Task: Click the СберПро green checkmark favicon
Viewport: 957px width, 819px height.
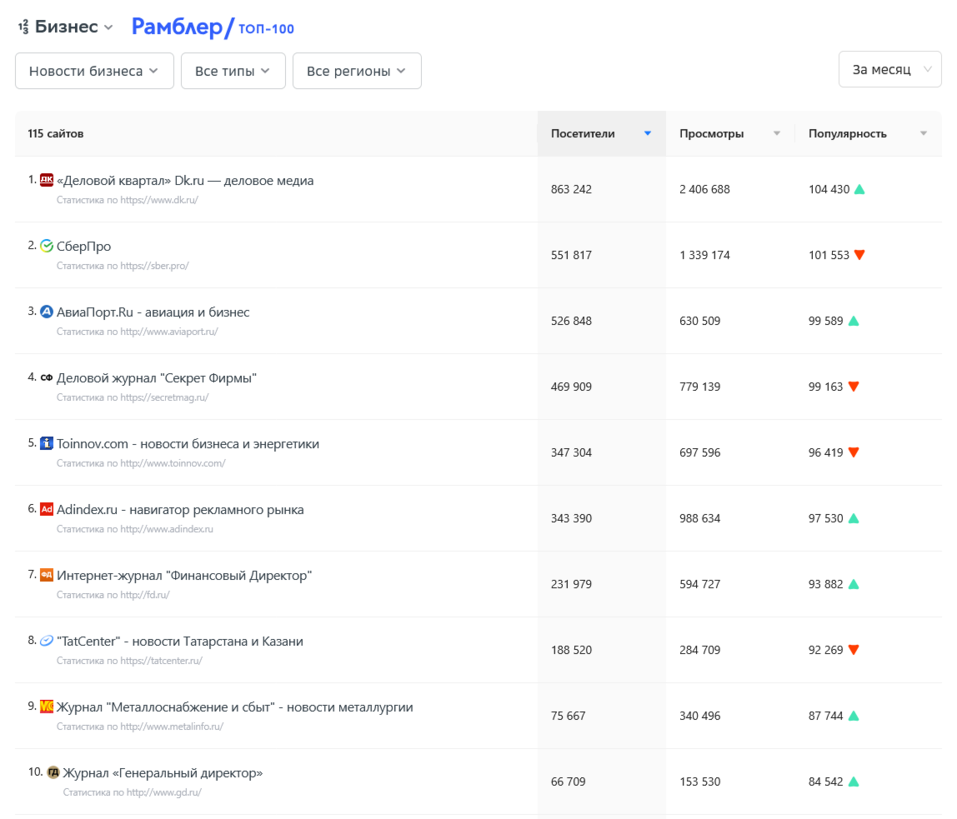Action: pyautogui.click(x=46, y=246)
